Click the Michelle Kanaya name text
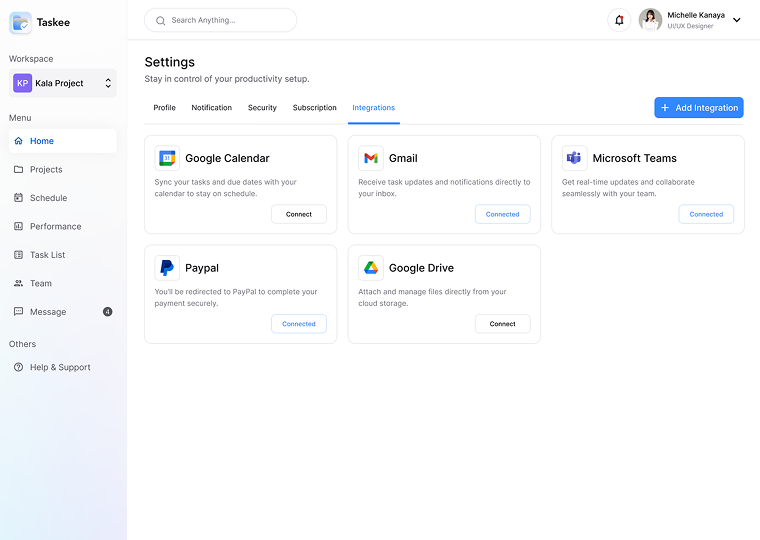Viewport: 760px width, 540px height. (696, 15)
